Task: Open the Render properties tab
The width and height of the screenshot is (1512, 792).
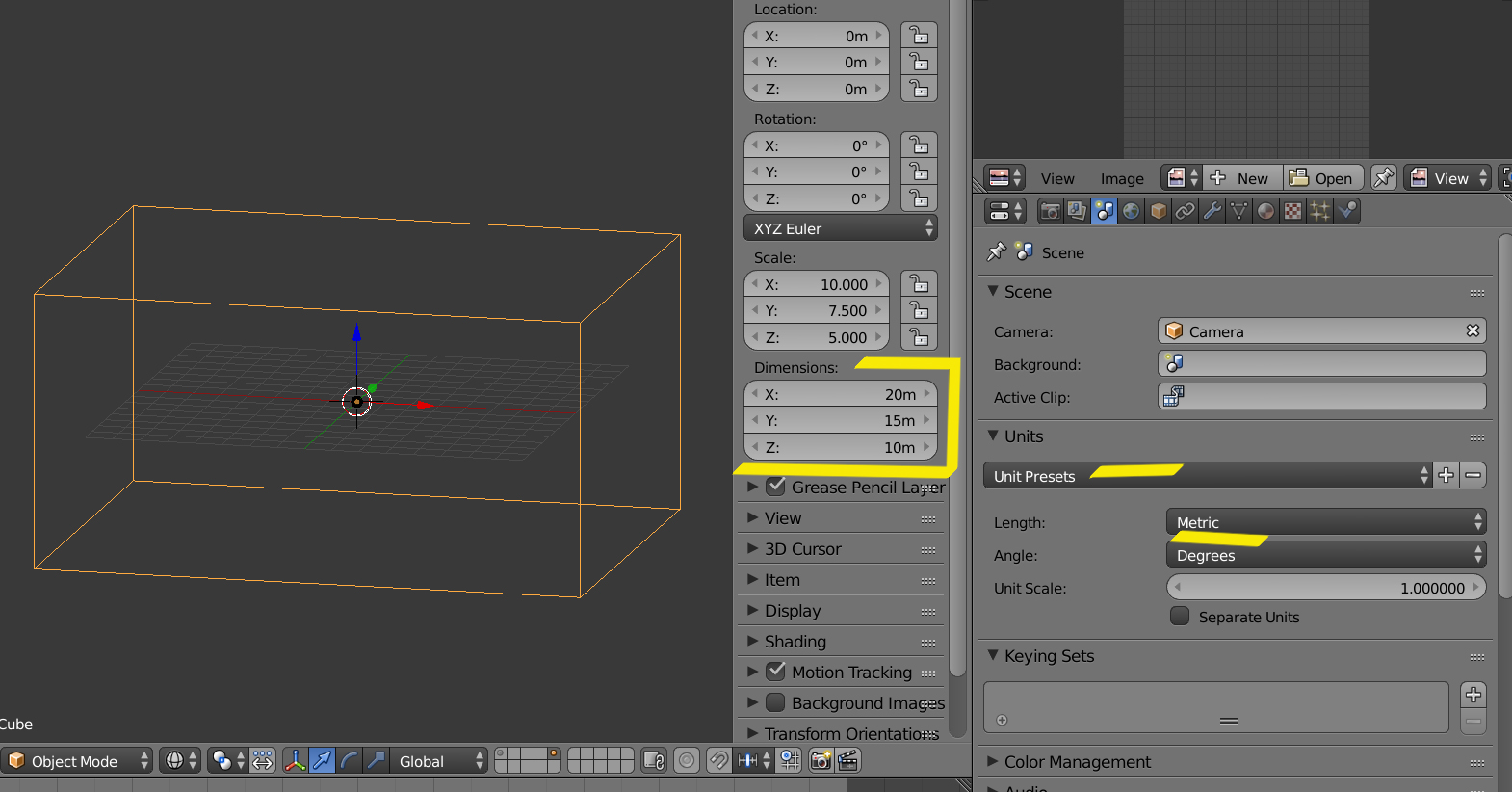Action: pyautogui.click(x=1051, y=211)
